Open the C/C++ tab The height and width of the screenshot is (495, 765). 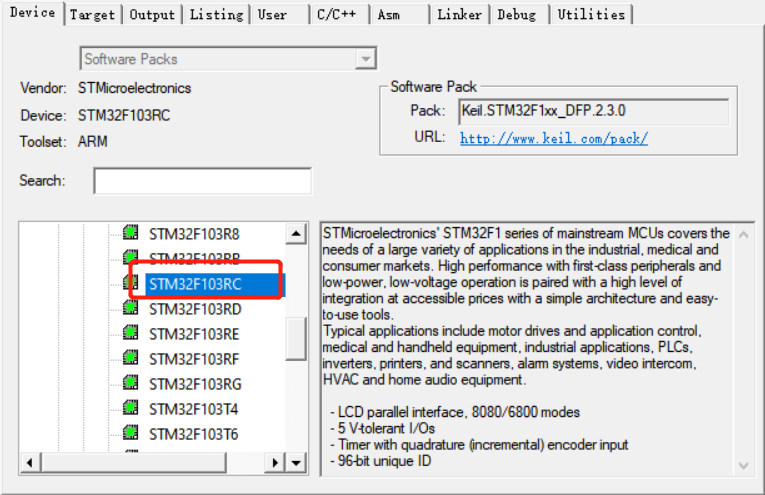339,15
